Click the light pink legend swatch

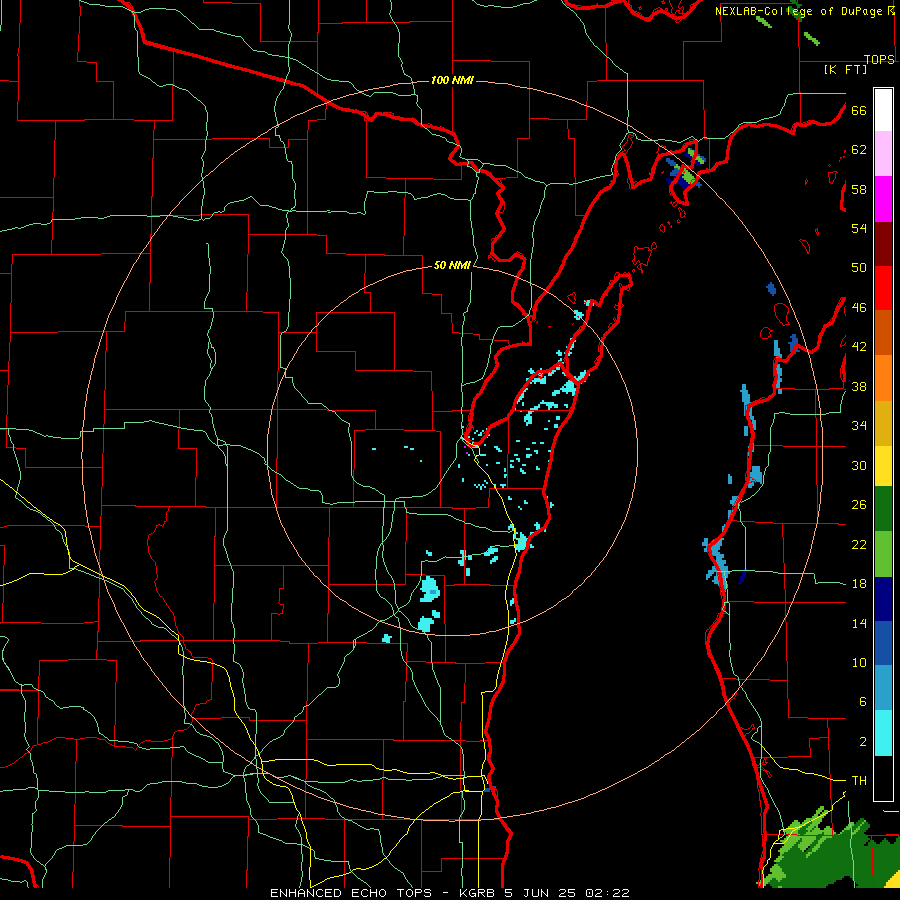tap(883, 153)
